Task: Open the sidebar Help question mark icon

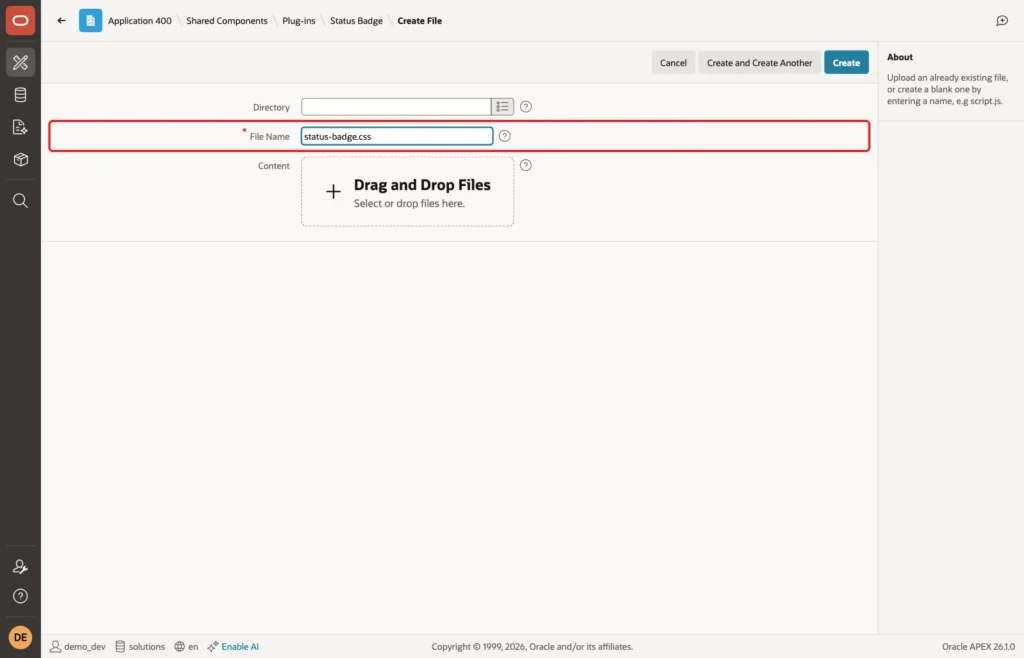Action: [20, 596]
